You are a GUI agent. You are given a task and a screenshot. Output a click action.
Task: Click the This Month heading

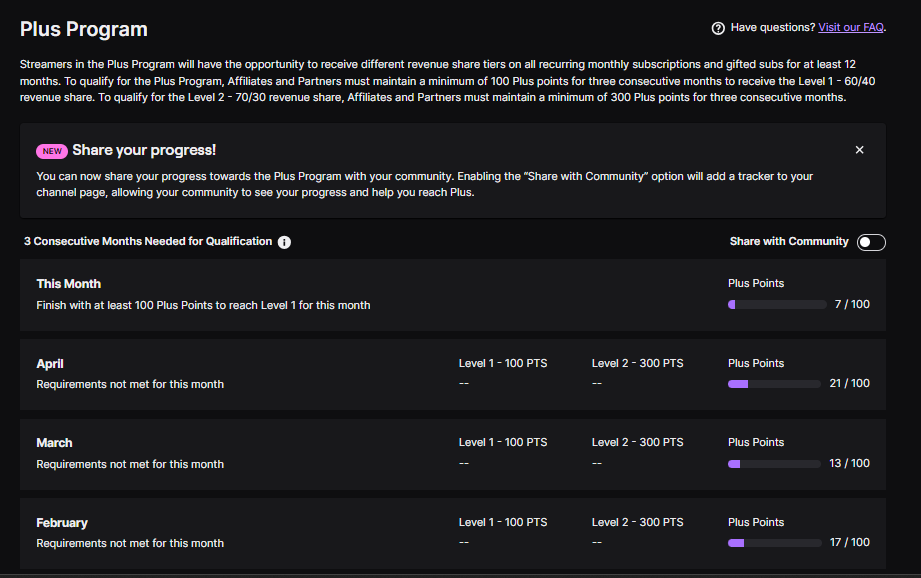coord(69,284)
